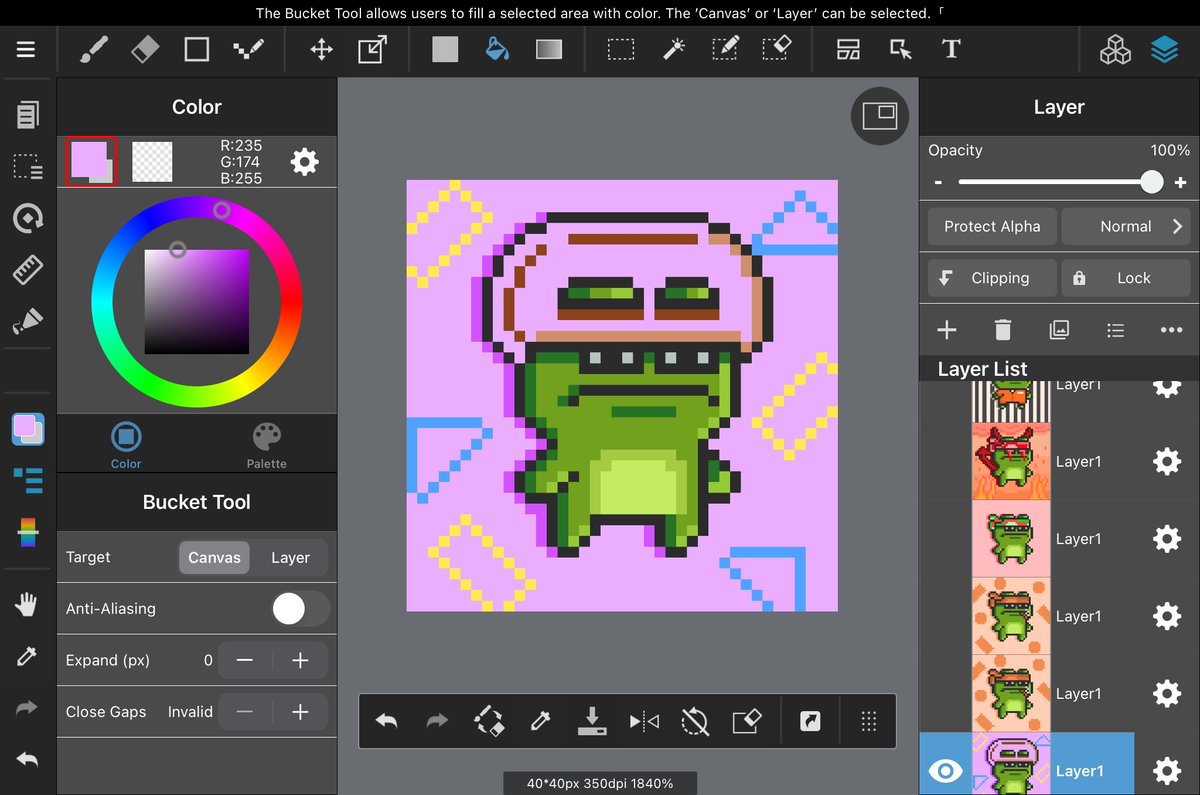Add a new layer
The width and height of the screenshot is (1200, 795).
click(x=946, y=330)
